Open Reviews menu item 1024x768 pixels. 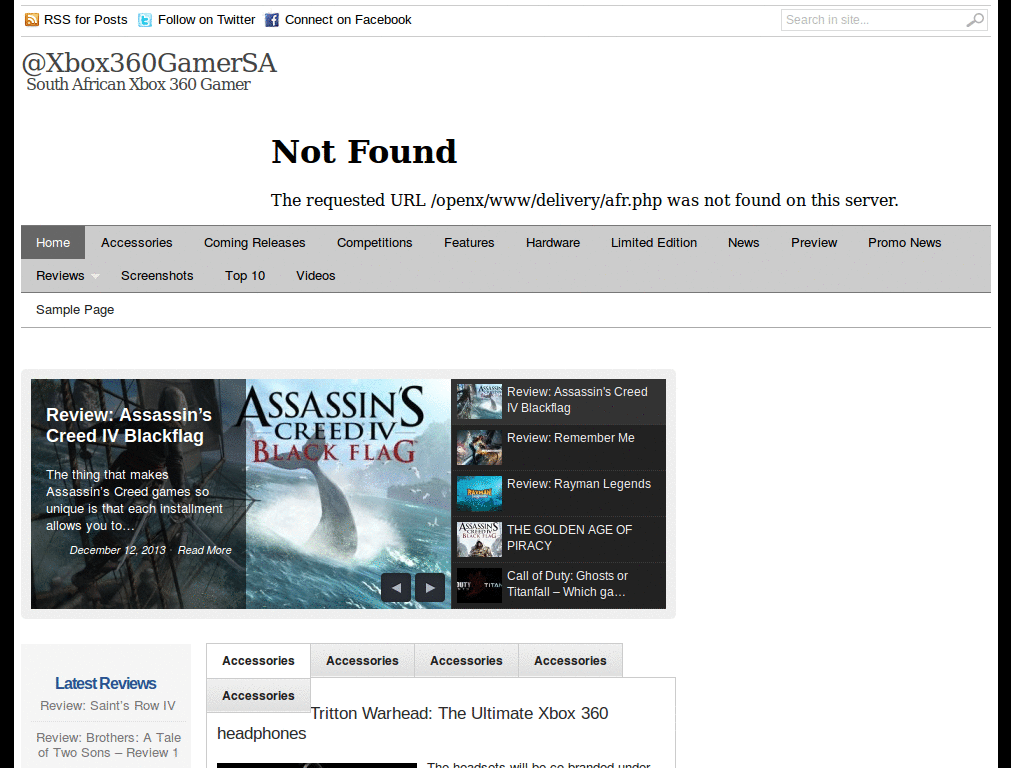click(x=60, y=276)
